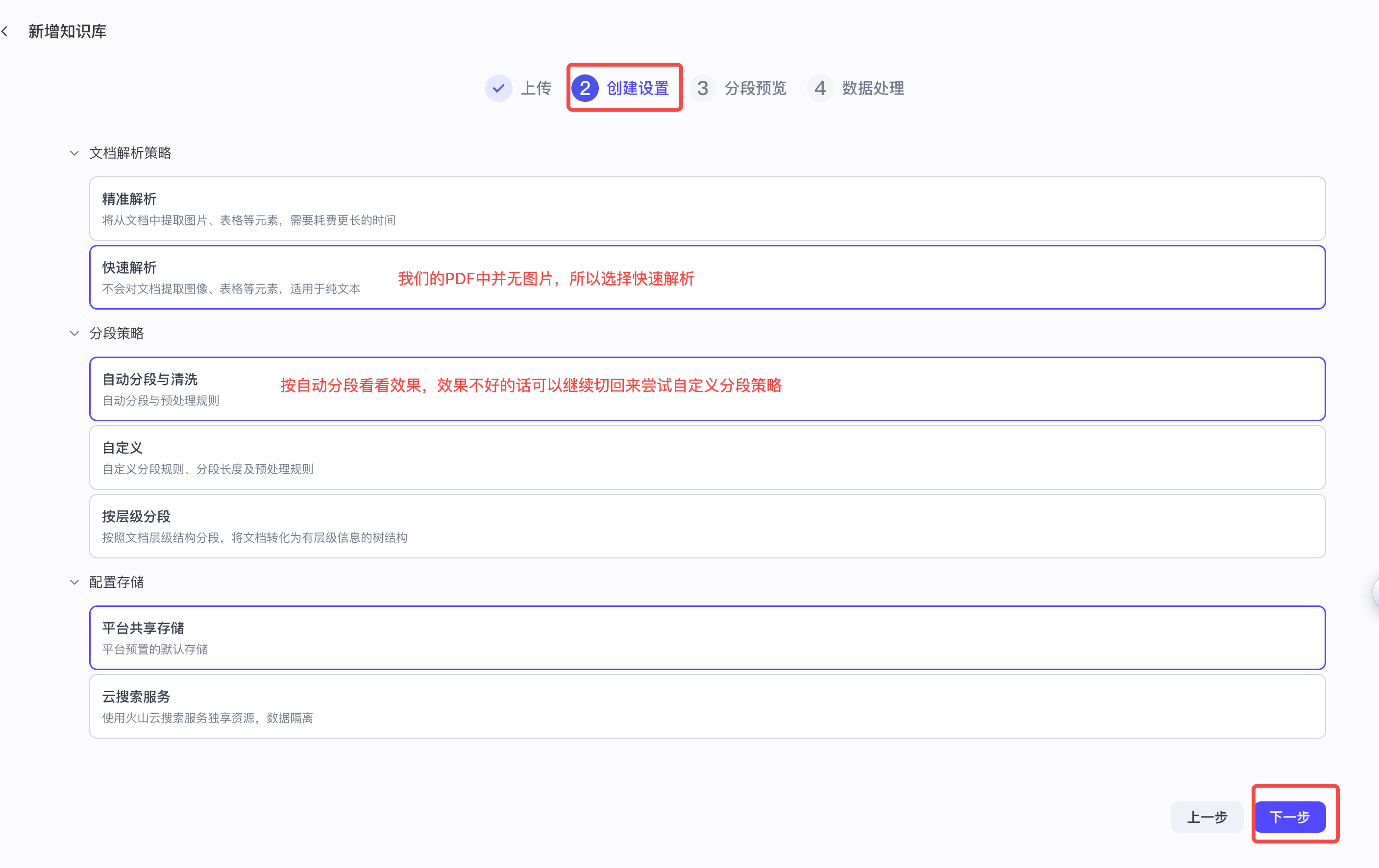
Task: Click the step 3 circle icon
Action: [x=703, y=88]
